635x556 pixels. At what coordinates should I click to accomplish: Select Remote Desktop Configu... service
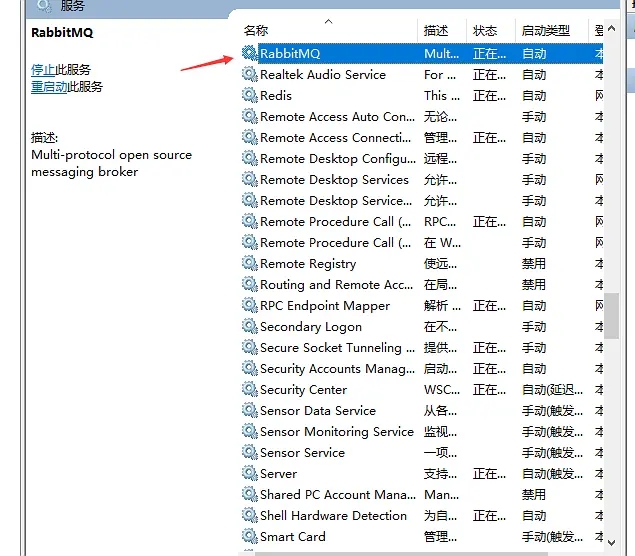coord(338,159)
